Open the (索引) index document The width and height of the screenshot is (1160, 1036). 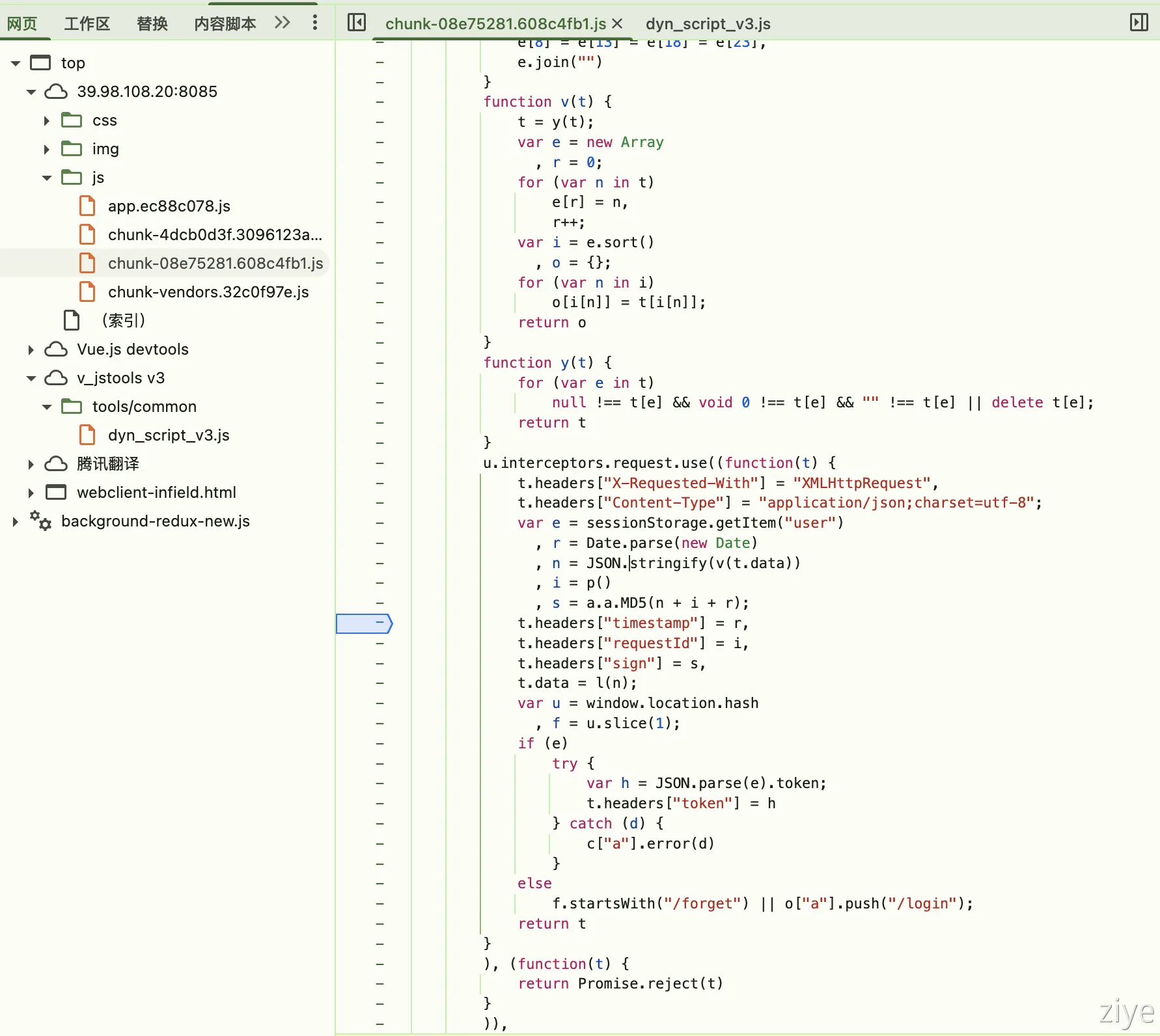(x=123, y=321)
